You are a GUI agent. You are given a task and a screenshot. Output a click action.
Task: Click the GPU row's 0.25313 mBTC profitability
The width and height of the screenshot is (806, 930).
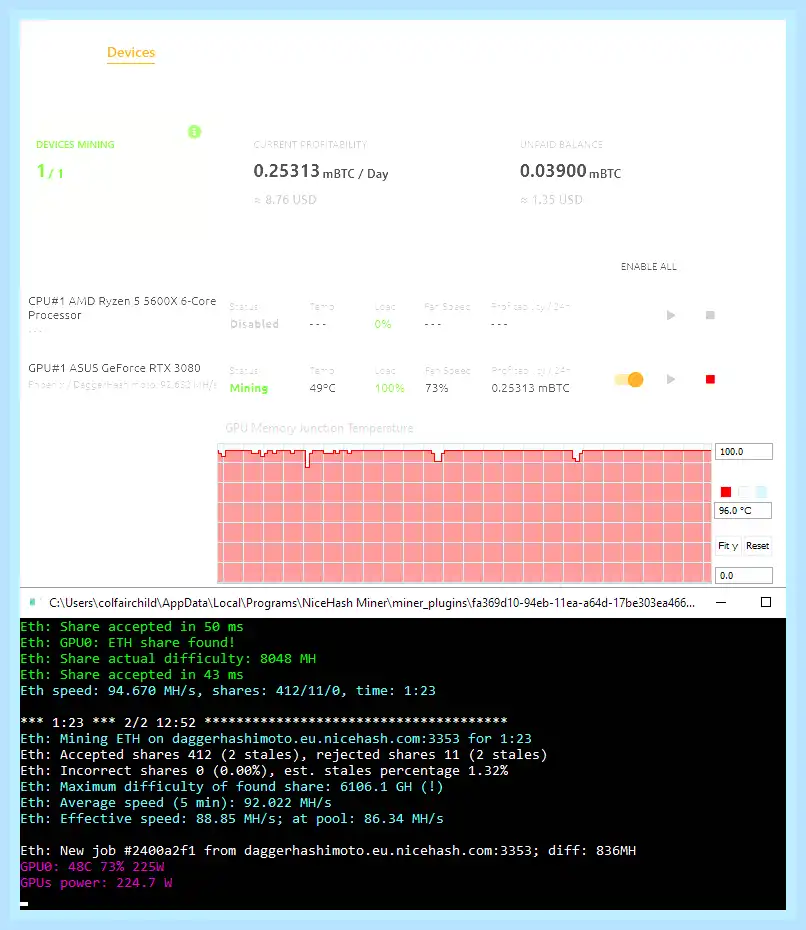coord(530,388)
